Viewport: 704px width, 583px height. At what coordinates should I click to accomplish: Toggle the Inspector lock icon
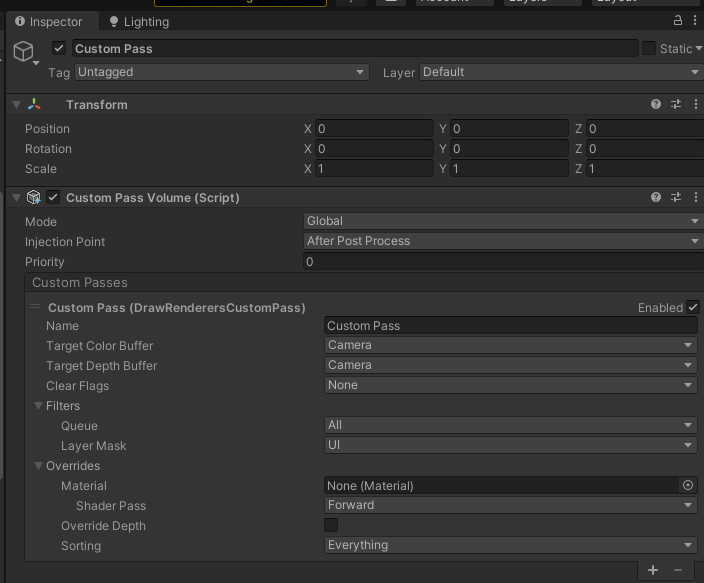(678, 20)
